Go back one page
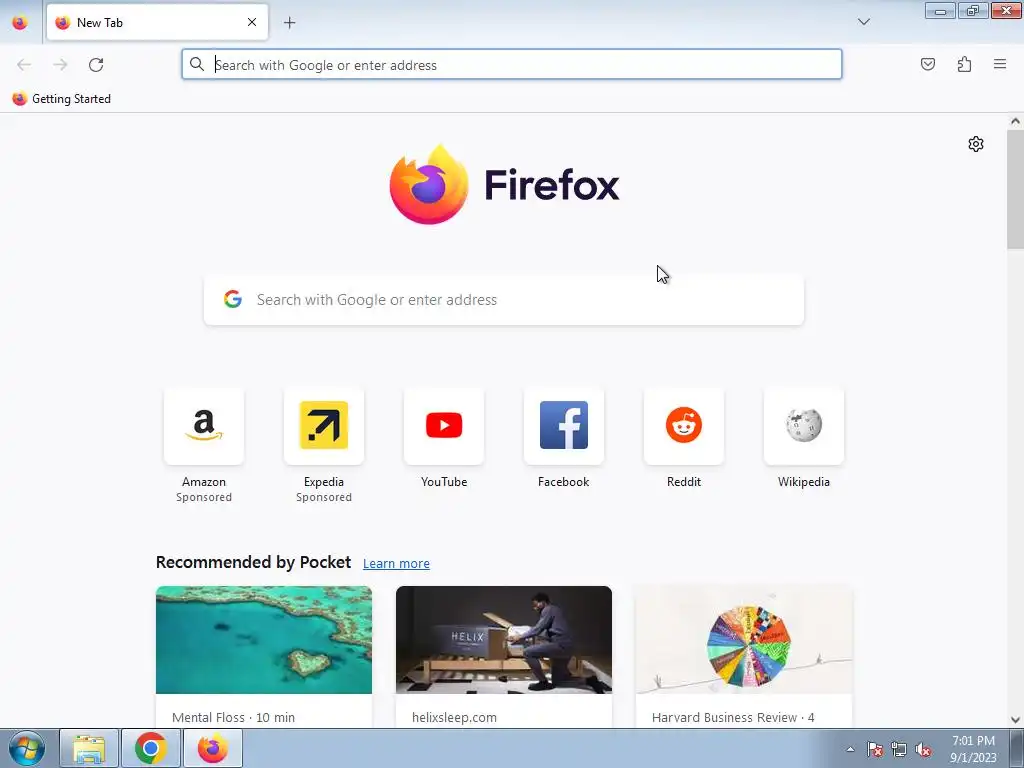This screenshot has width=1024, height=768. [x=24, y=65]
